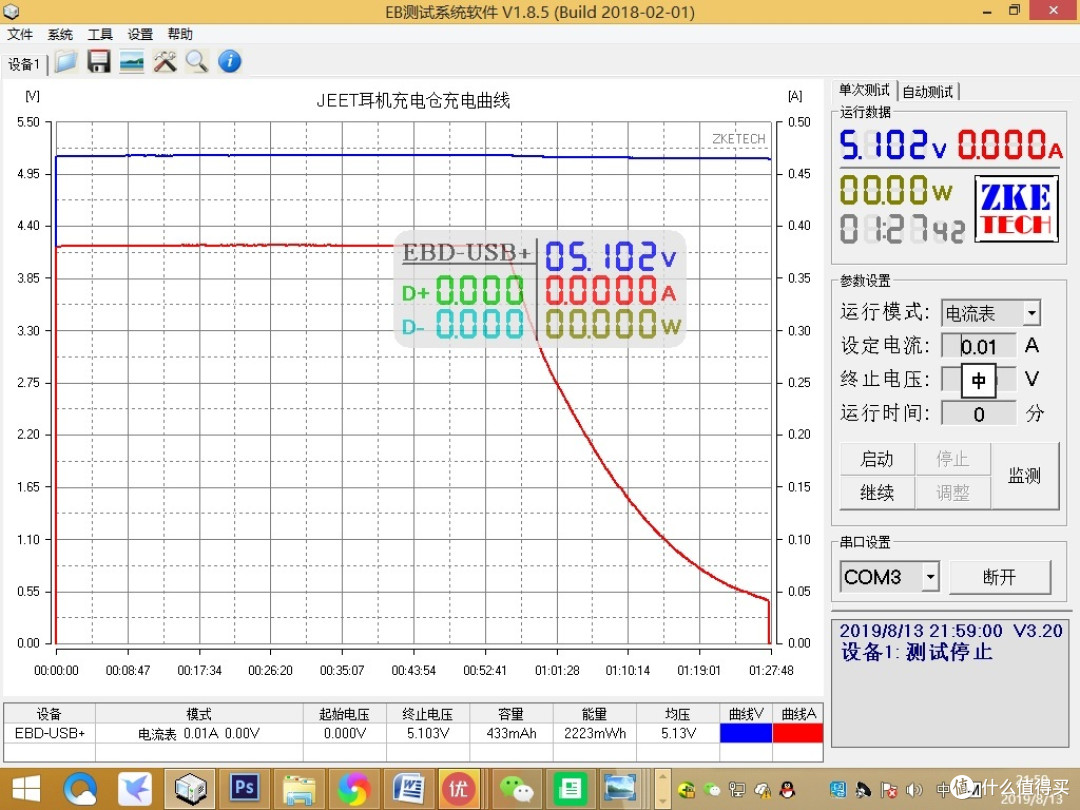This screenshot has width=1080, height=810.
Task: Click the EBD-USB+ overlay label on chart
Action: pos(466,252)
